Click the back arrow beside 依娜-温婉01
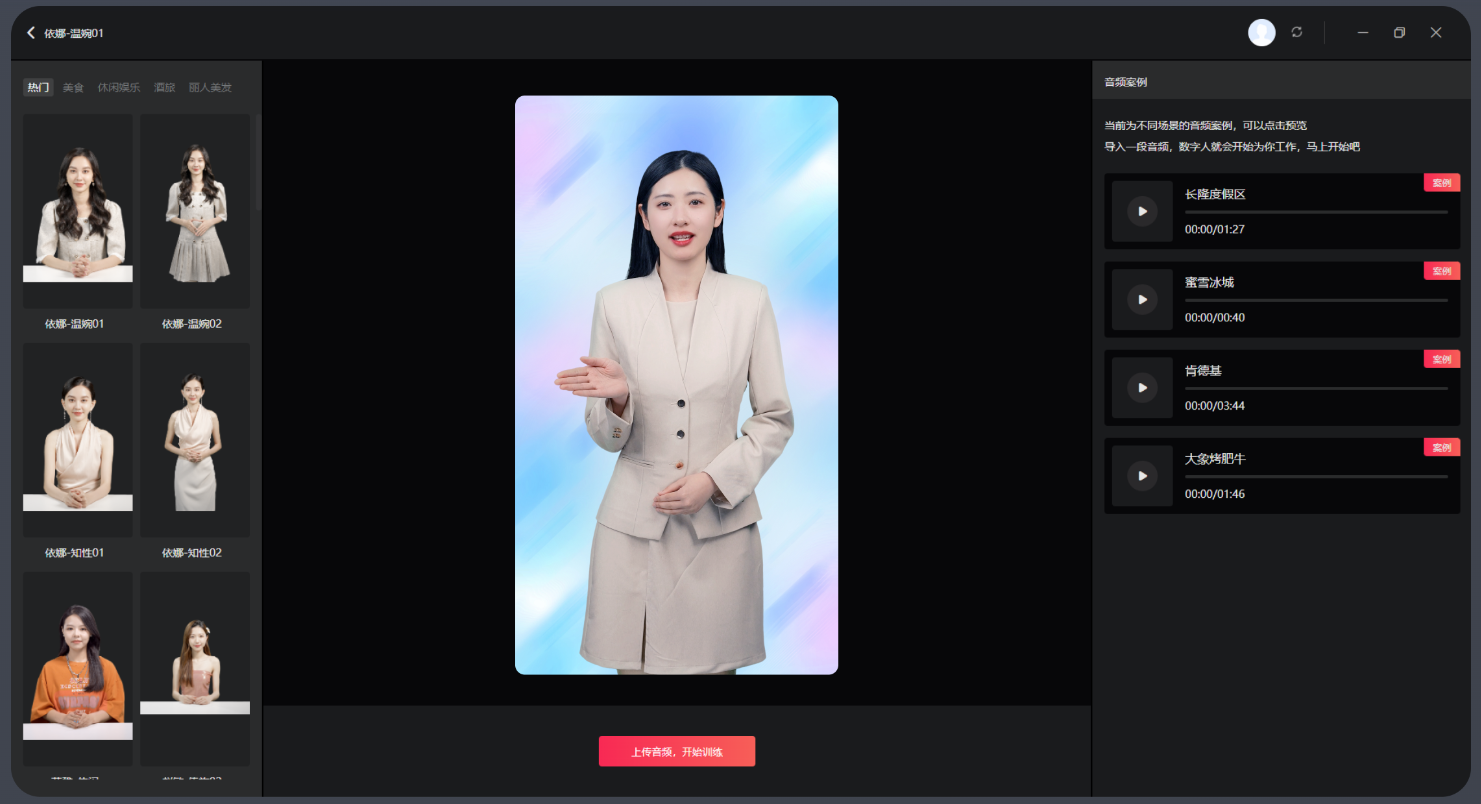The width and height of the screenshot is (1481, 804). [x=31, y=33]
